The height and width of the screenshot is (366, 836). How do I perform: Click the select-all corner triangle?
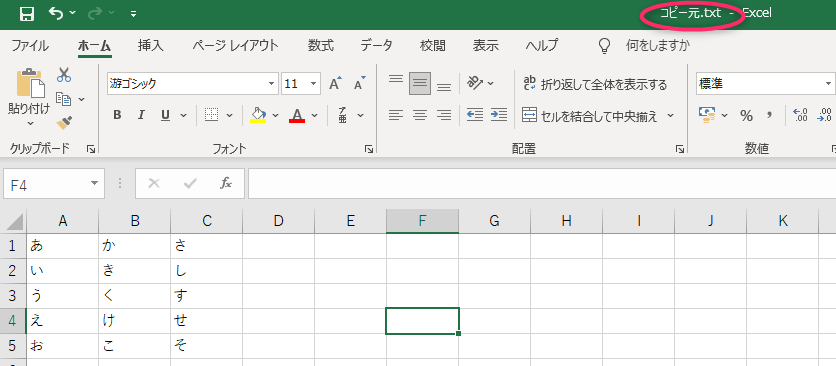(x=14, y=221)
